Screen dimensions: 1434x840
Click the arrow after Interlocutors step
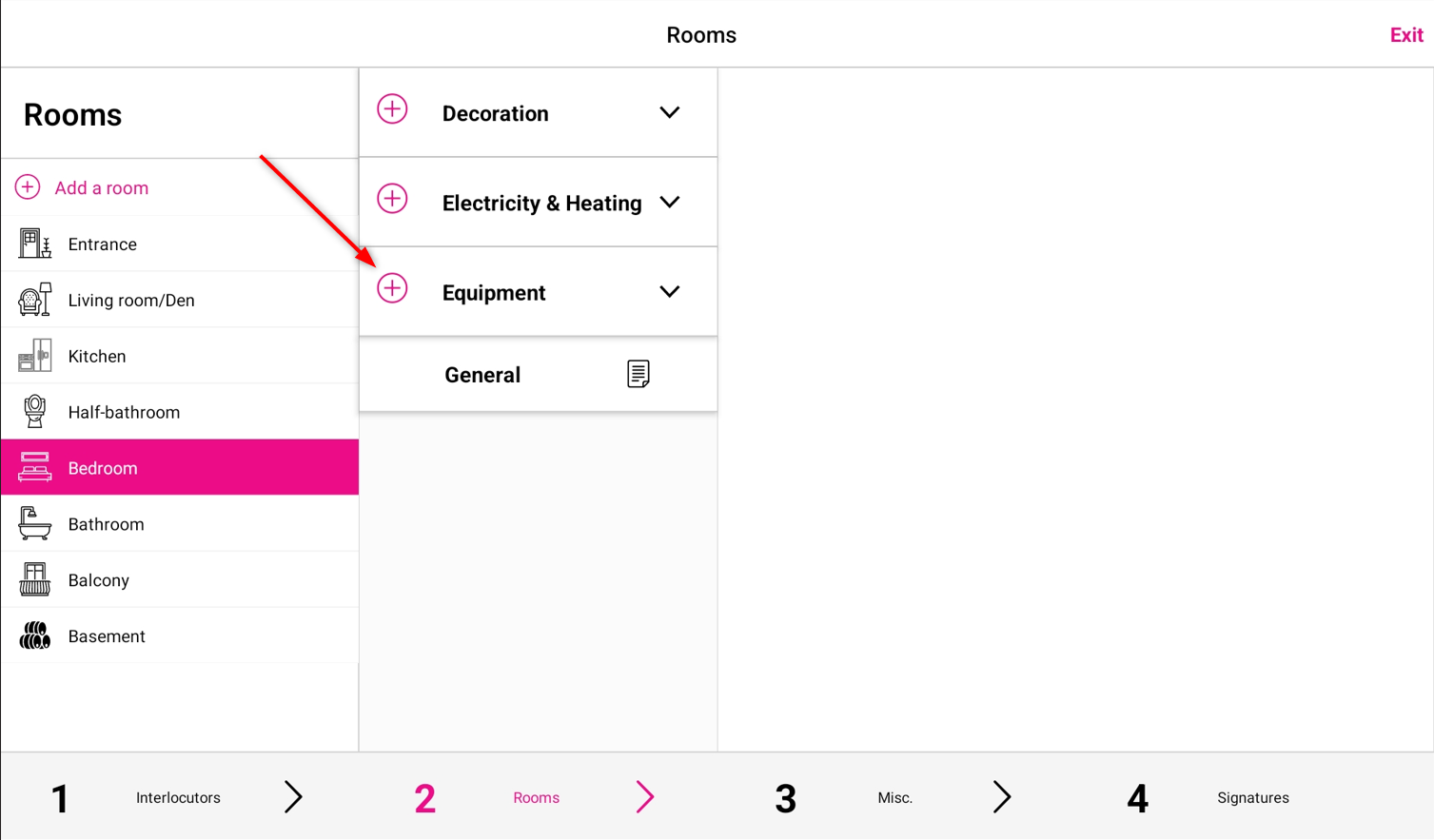coord(293,797)
